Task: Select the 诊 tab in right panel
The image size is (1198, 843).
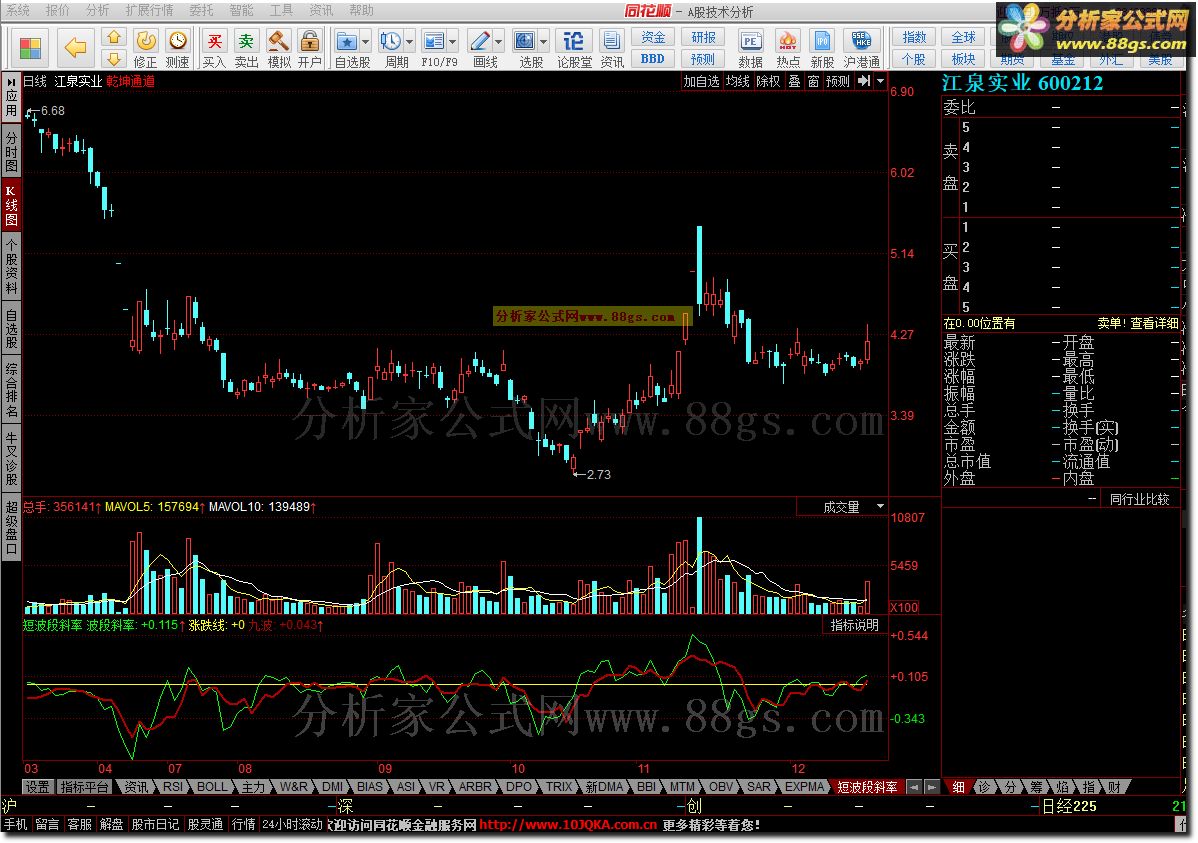Action: point(984,786)
